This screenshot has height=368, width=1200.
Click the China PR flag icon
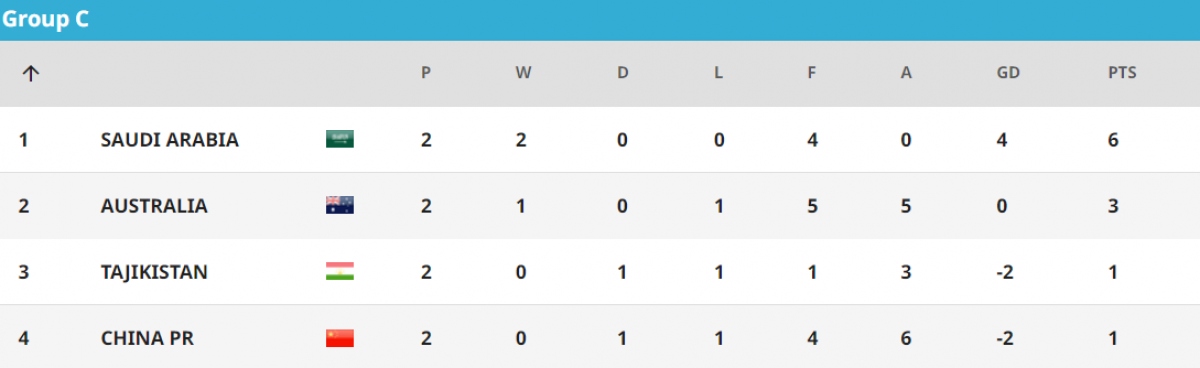[x=340, y=338]
